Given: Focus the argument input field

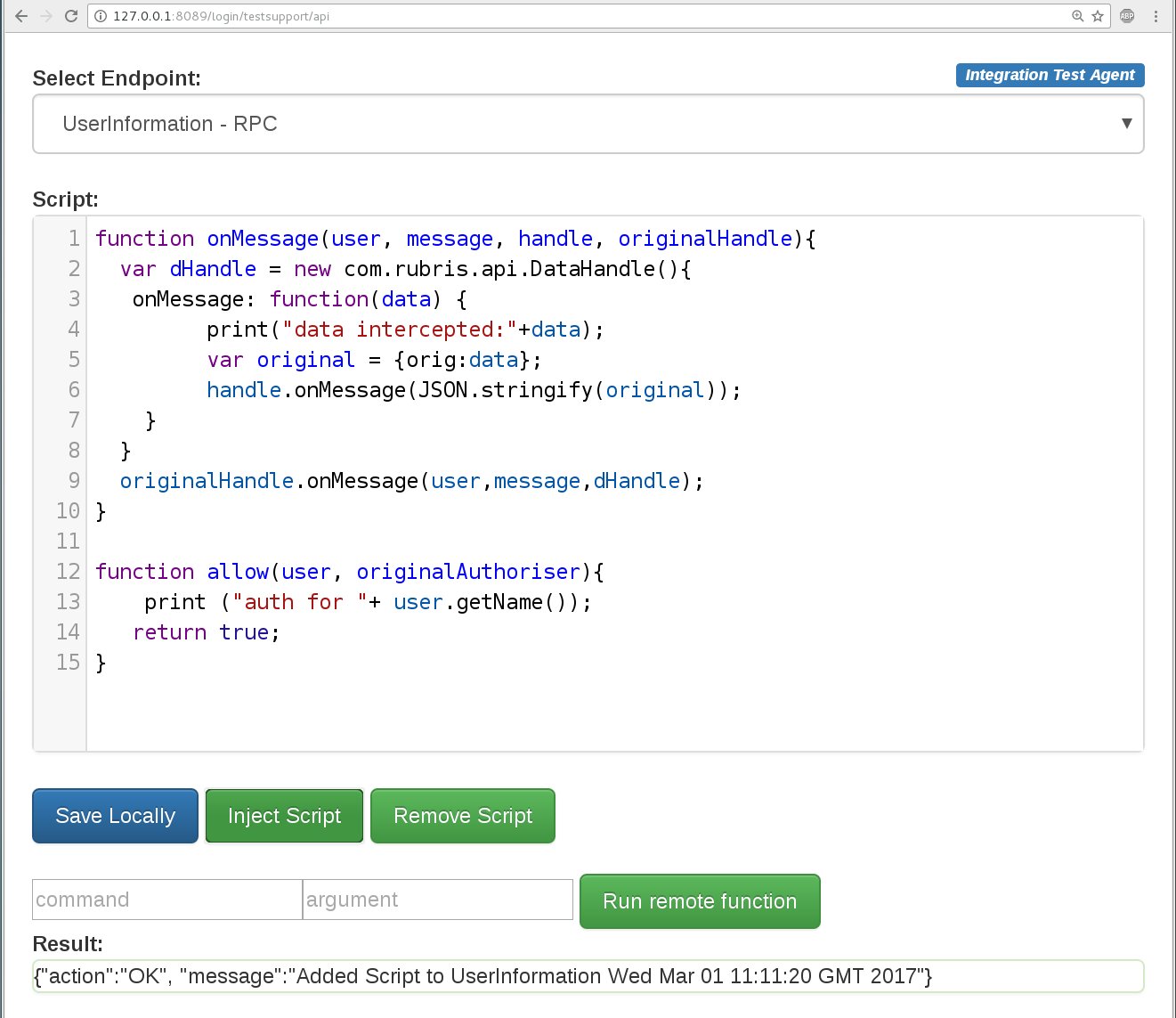Looking at the screenshot, I should [x=438, y=900].
